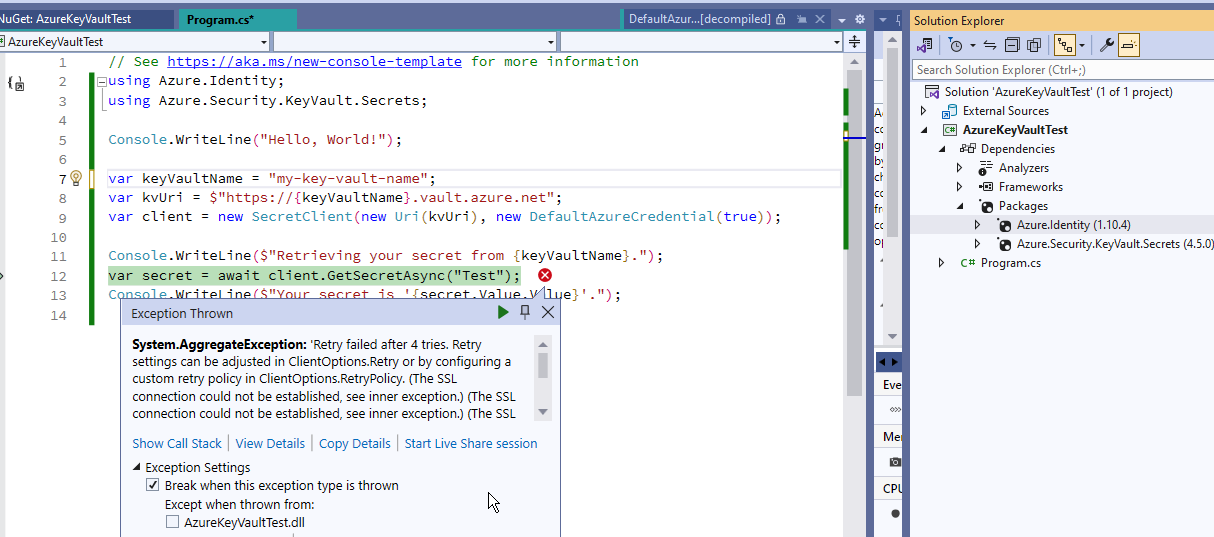This screenshot has height=537, width=1214.
Task: Expand the Azure.Identity (1.10.4) package
Action: pyautogui.click(x=978, y=225)
